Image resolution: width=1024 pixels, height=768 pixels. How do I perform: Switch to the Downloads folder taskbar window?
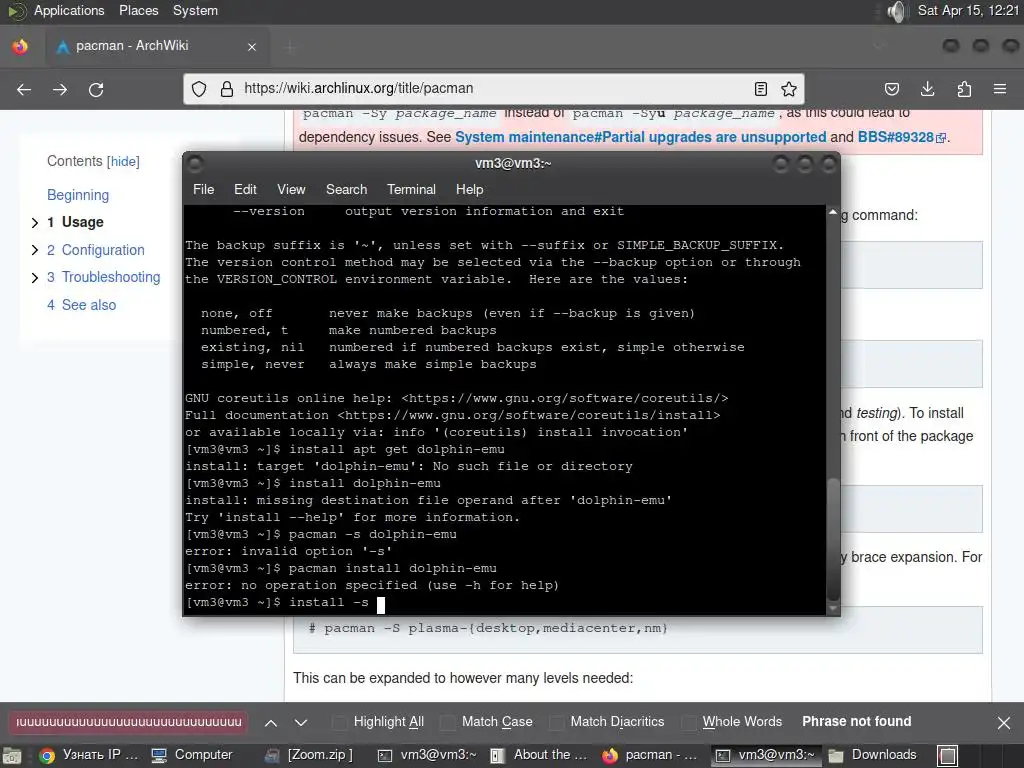click(874, 755)
